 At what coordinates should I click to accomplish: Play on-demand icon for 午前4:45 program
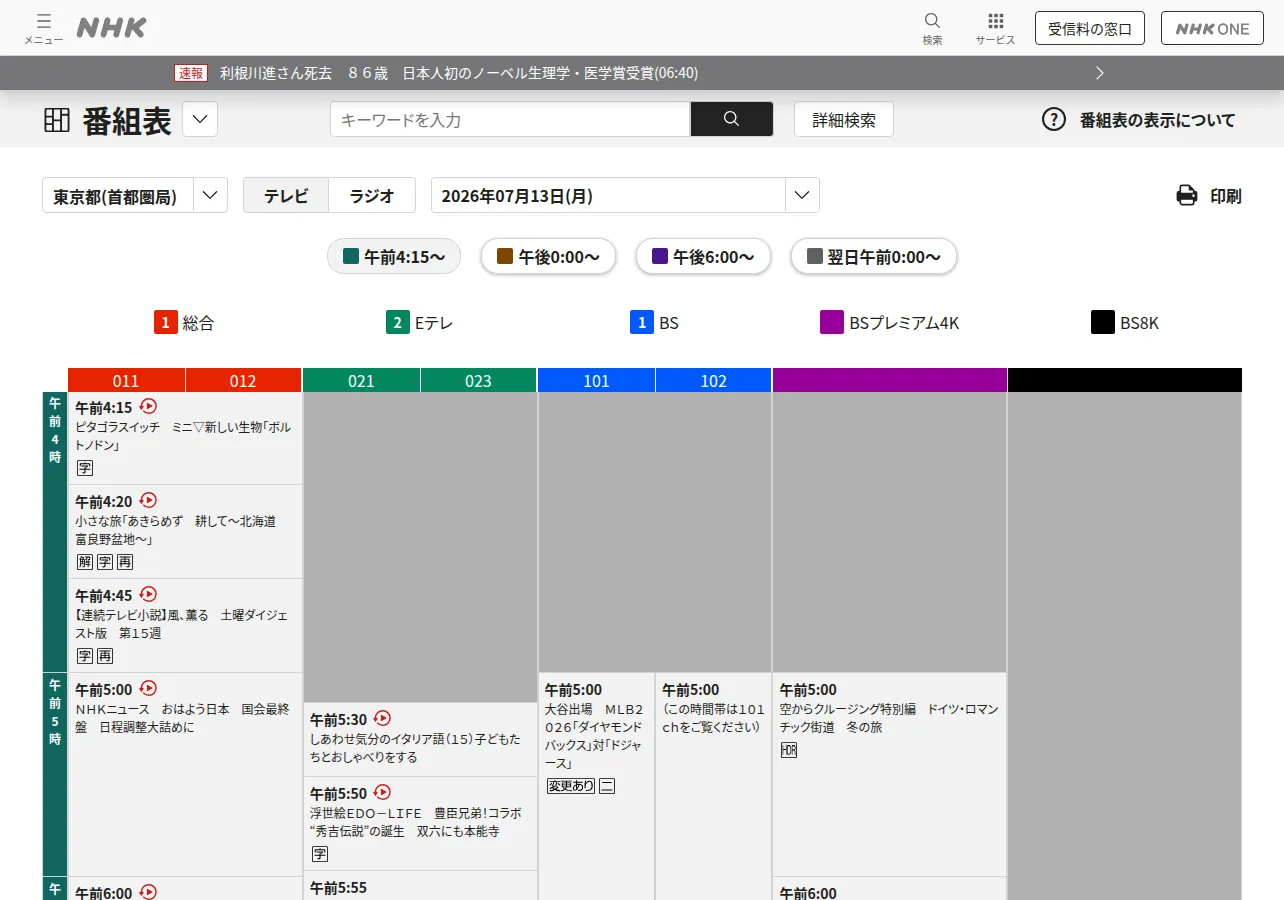click(x=148, y=594)
